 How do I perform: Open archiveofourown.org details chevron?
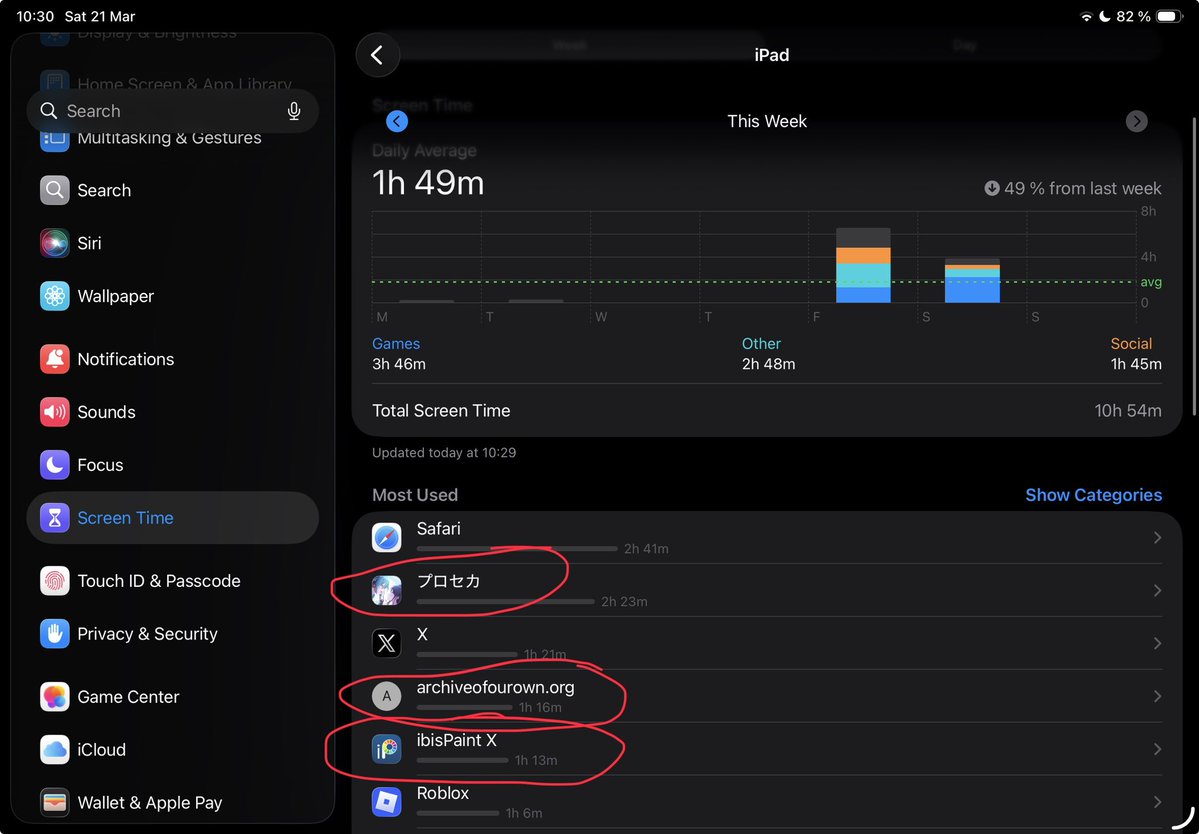tap(1157, 696)
